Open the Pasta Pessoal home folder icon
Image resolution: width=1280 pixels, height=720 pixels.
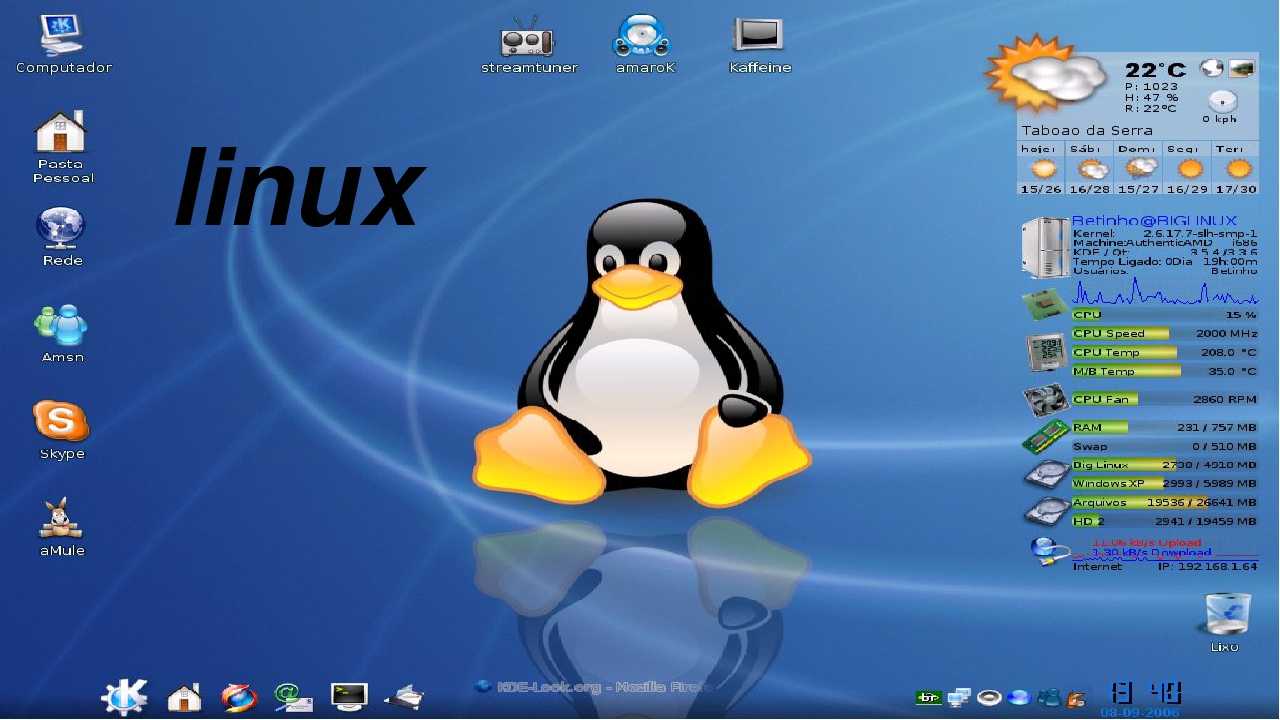coord(62,147)
